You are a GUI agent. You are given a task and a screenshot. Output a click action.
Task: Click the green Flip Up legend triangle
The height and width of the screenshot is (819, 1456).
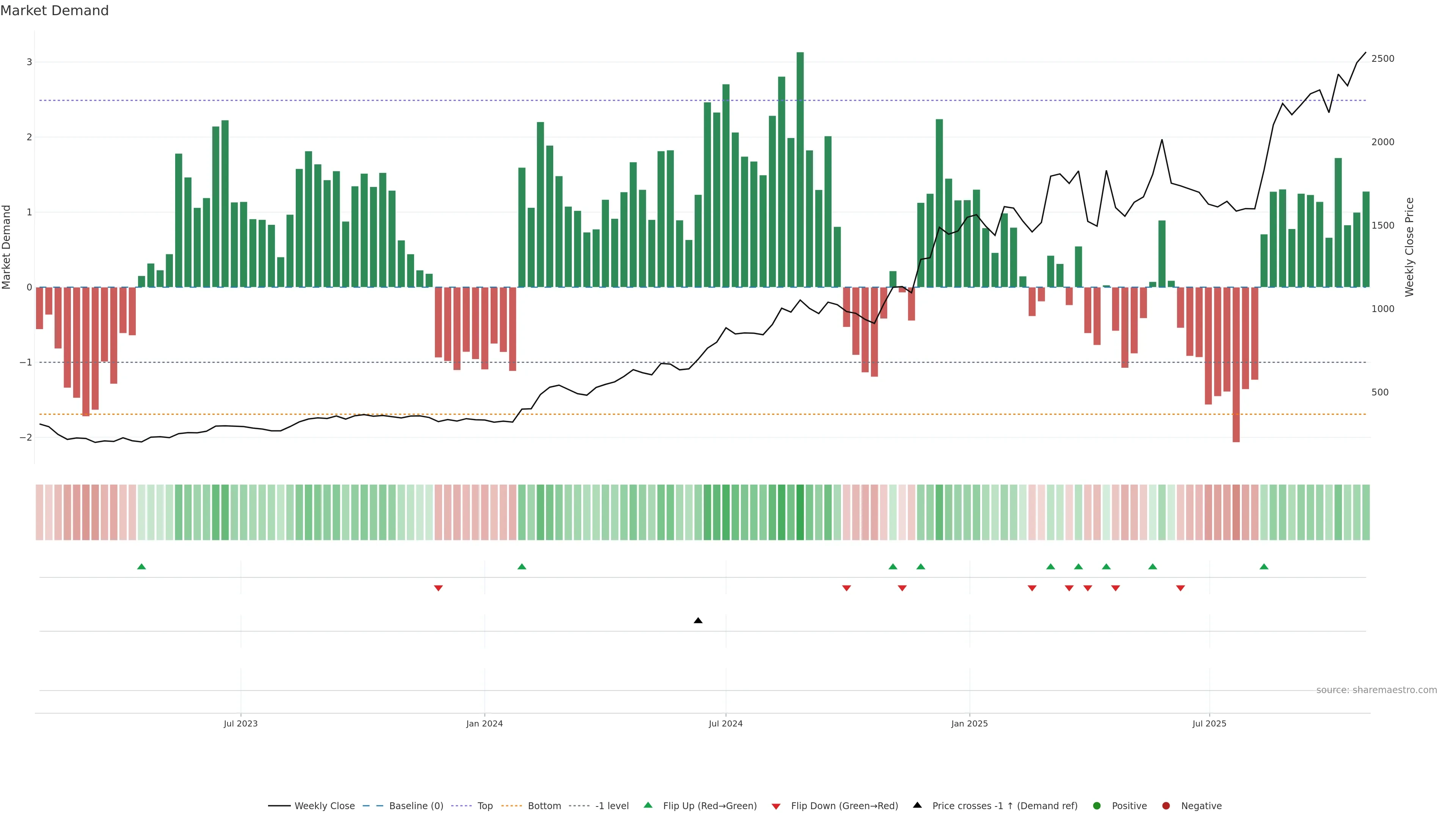coord(648,805)
